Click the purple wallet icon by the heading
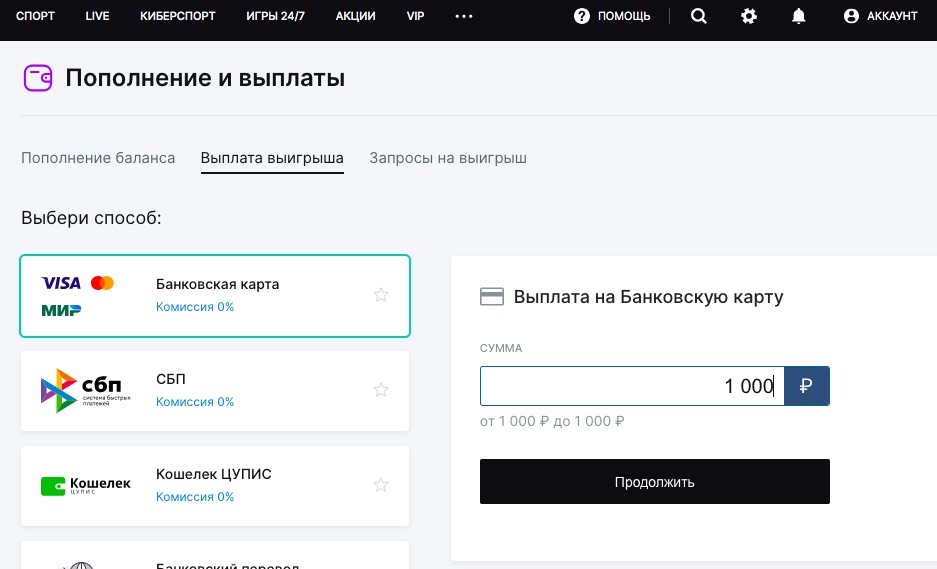 pos(38,78)
